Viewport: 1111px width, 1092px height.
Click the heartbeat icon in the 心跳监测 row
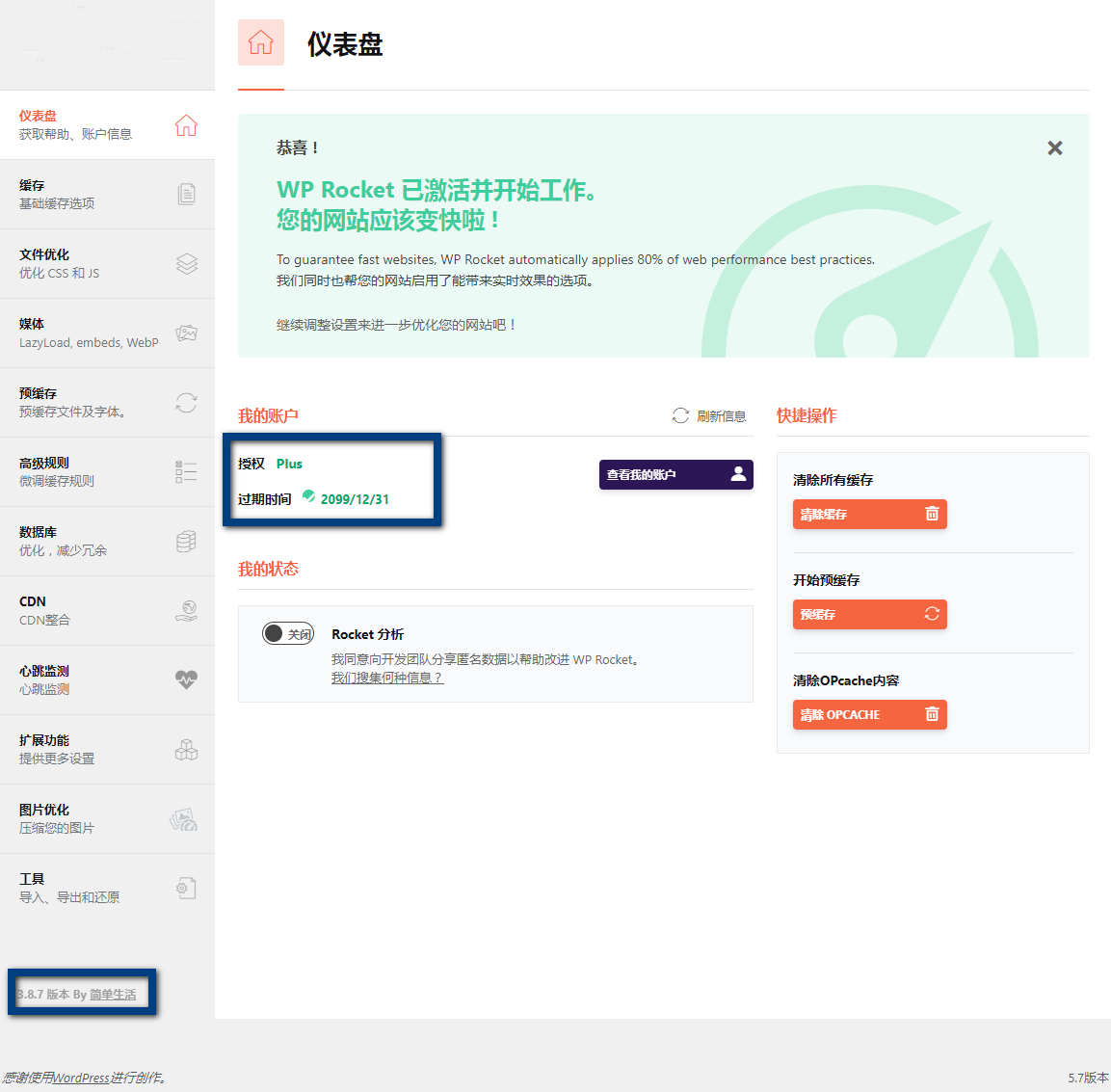[186, 679]
